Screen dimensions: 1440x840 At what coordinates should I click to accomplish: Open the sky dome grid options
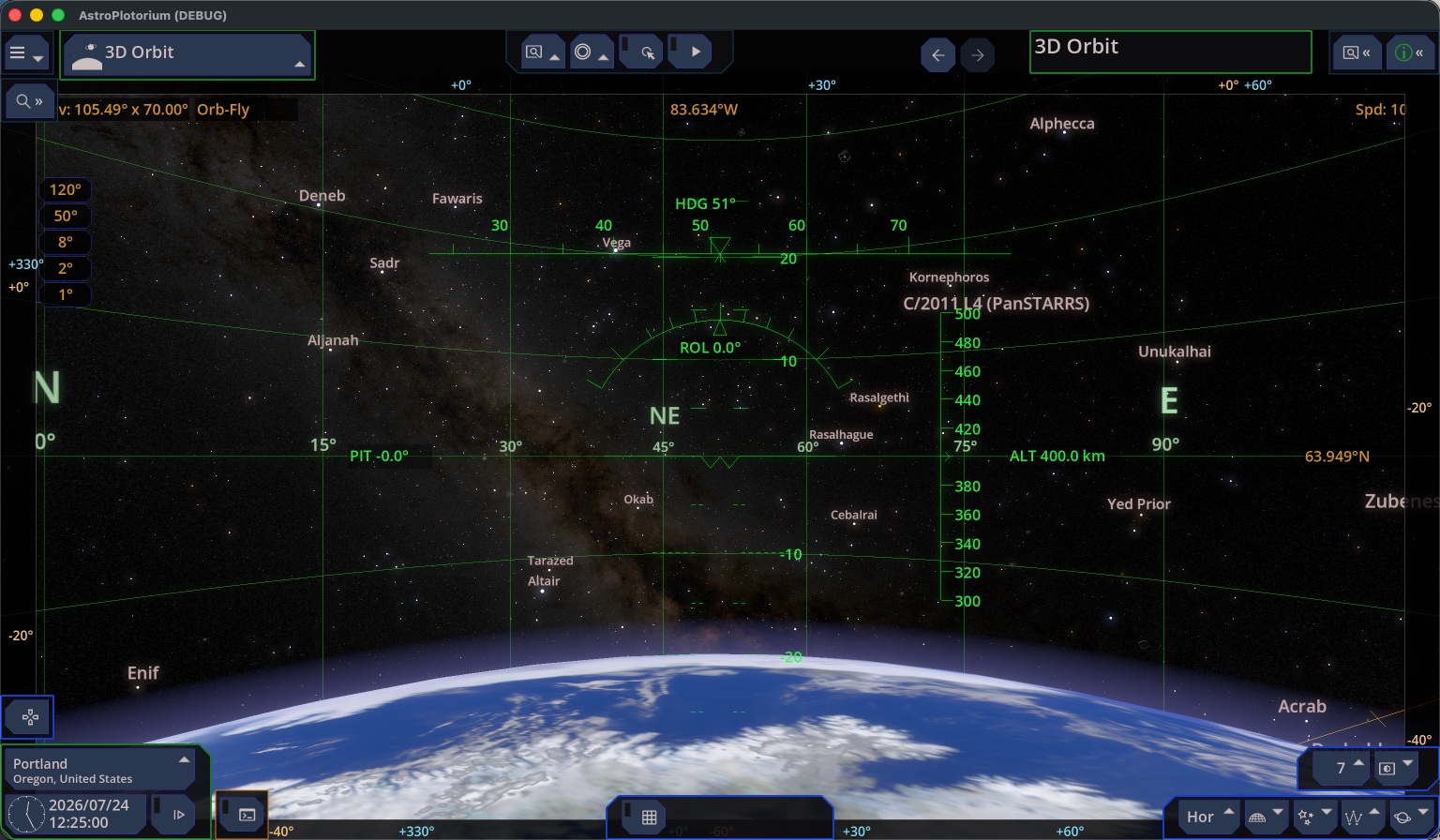(1266, 817)
